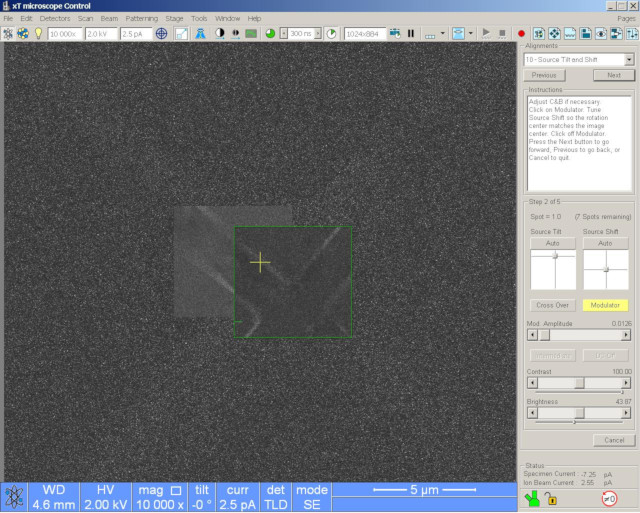The image size is (640, 513).
Task: Click the pause scan icon
Action: pyautogui.click(x=410, y=33)
